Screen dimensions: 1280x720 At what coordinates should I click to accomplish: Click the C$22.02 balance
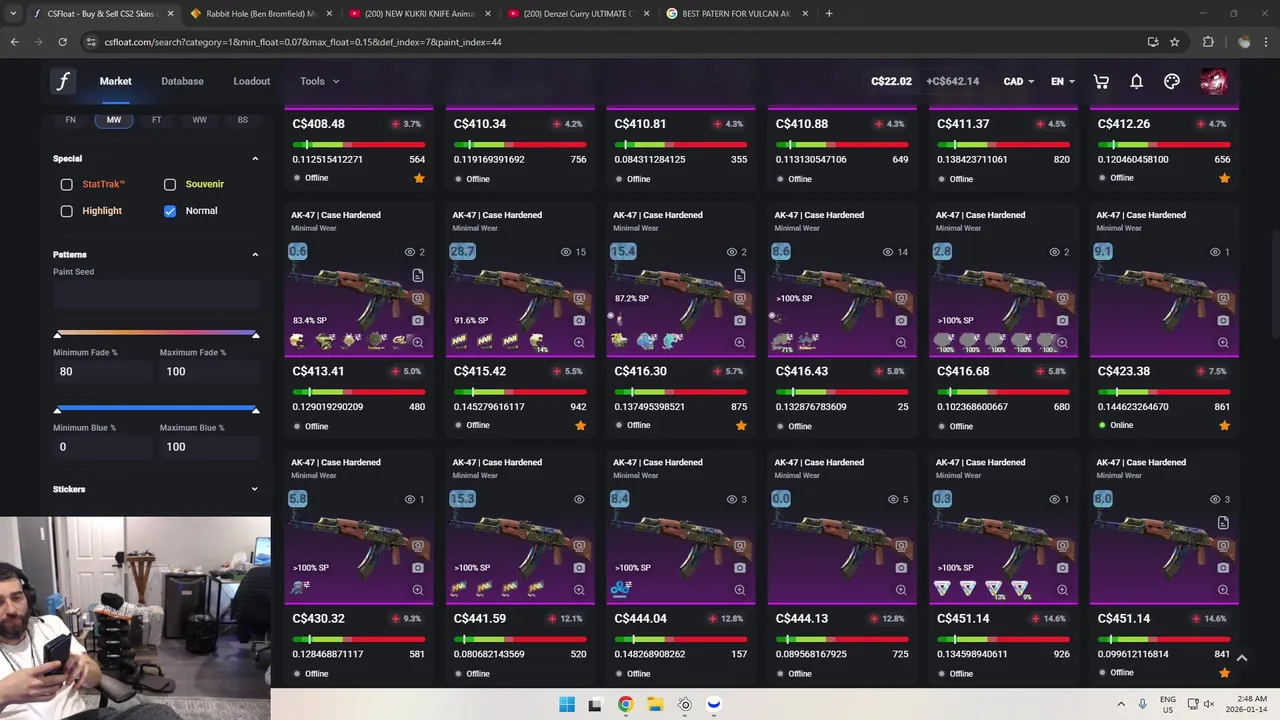(x=891, y=81)
